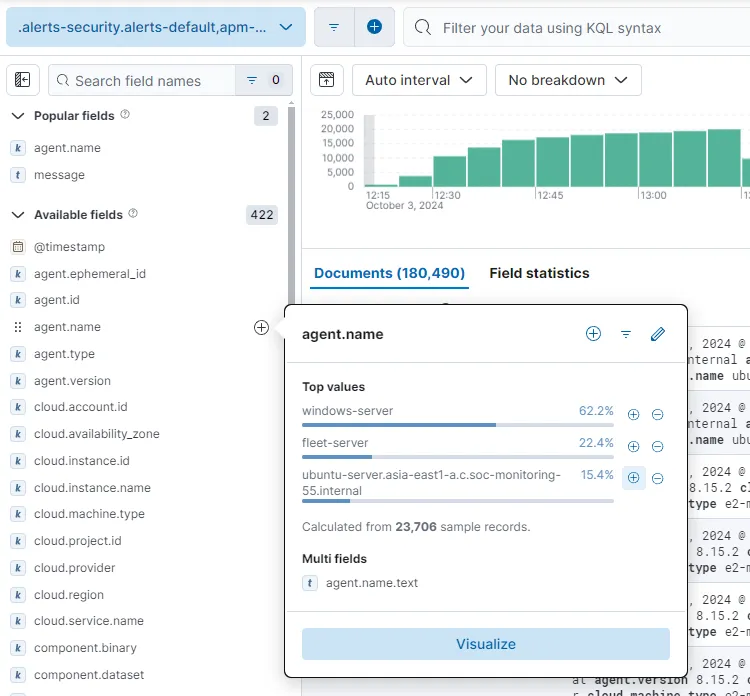
Task: Click the Visualize button
Action: pos(486,644)
